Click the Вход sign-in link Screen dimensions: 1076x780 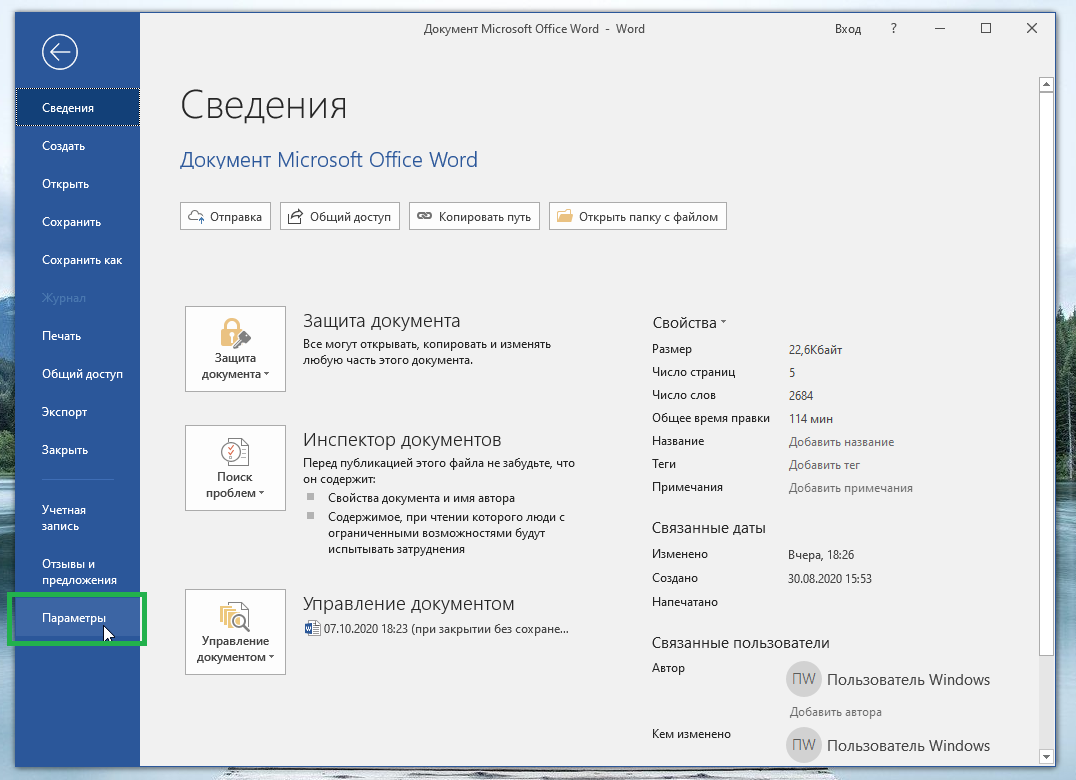[847, 29]
